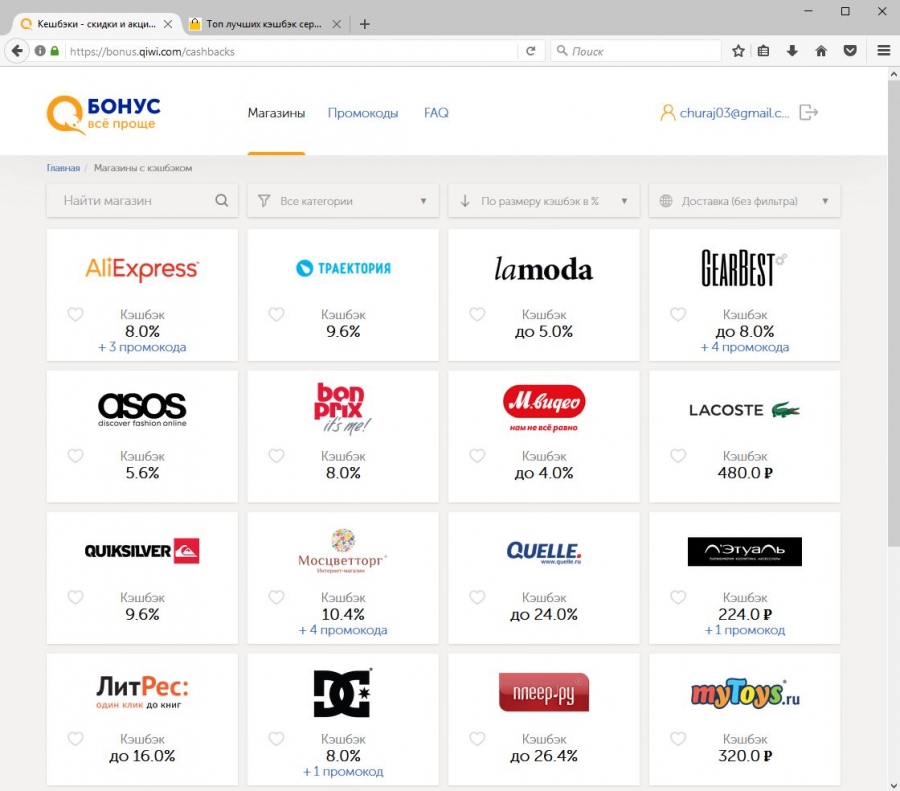Click the logout icon next to email
This screenshot has width=900, height=791.
click(808, 113)
